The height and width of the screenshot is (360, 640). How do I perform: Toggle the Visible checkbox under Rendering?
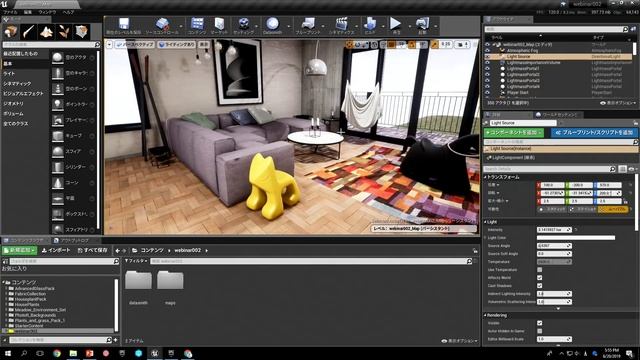(540, 323)
